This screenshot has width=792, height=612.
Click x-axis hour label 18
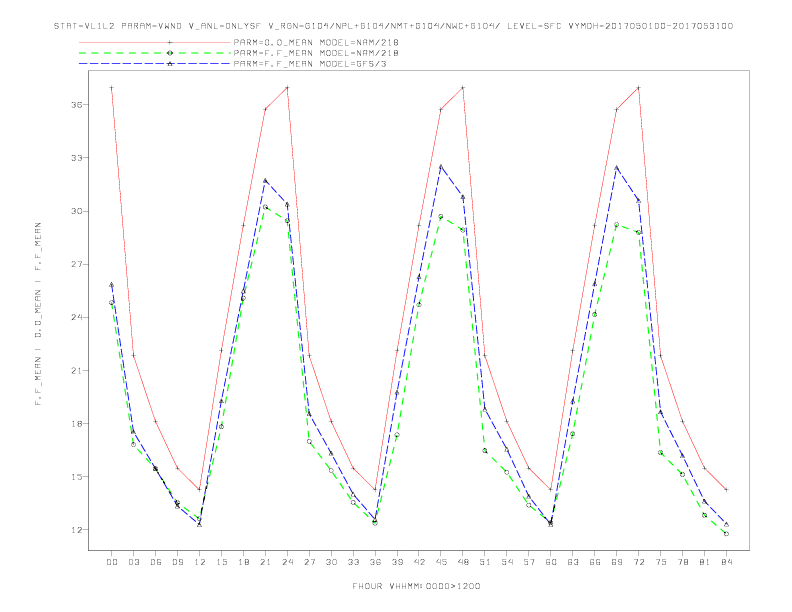click(x=243, y=562)
